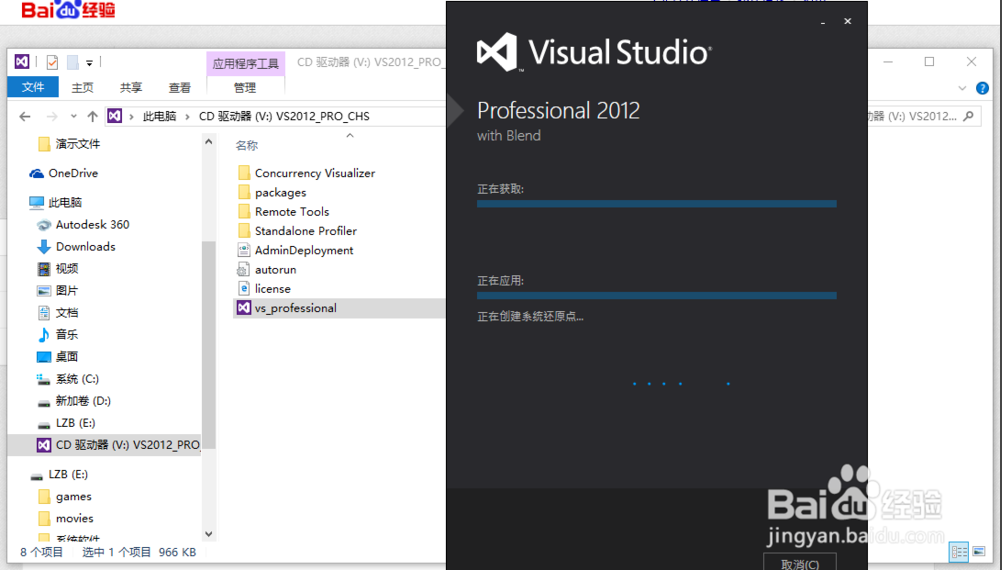Viewport: 1002px width, 570px height.
Task: Click the properties checkmark quick access icon
Action: pyautogui.click(x=52, y=62)
